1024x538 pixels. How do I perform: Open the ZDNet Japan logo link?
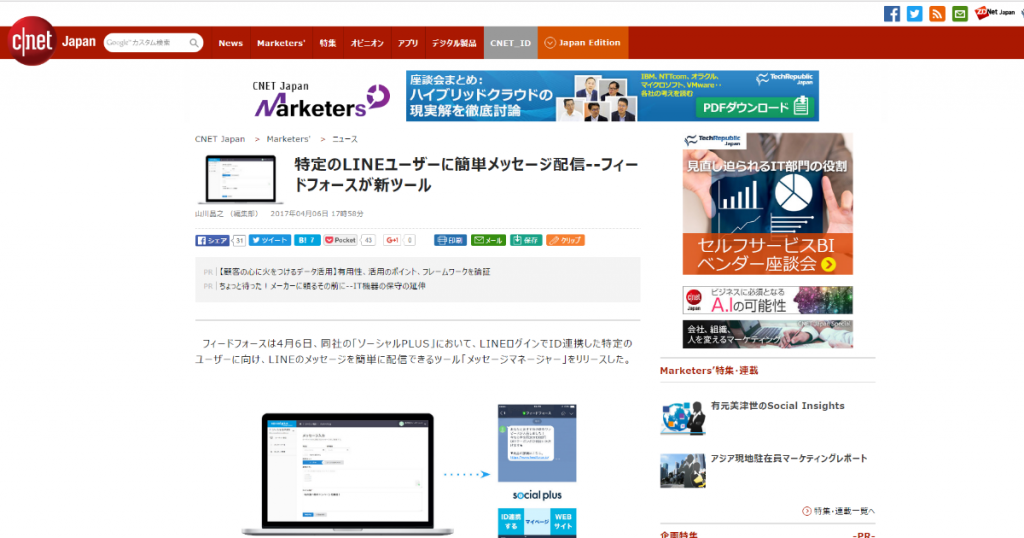pyautogui.click(x=995, y=13)
